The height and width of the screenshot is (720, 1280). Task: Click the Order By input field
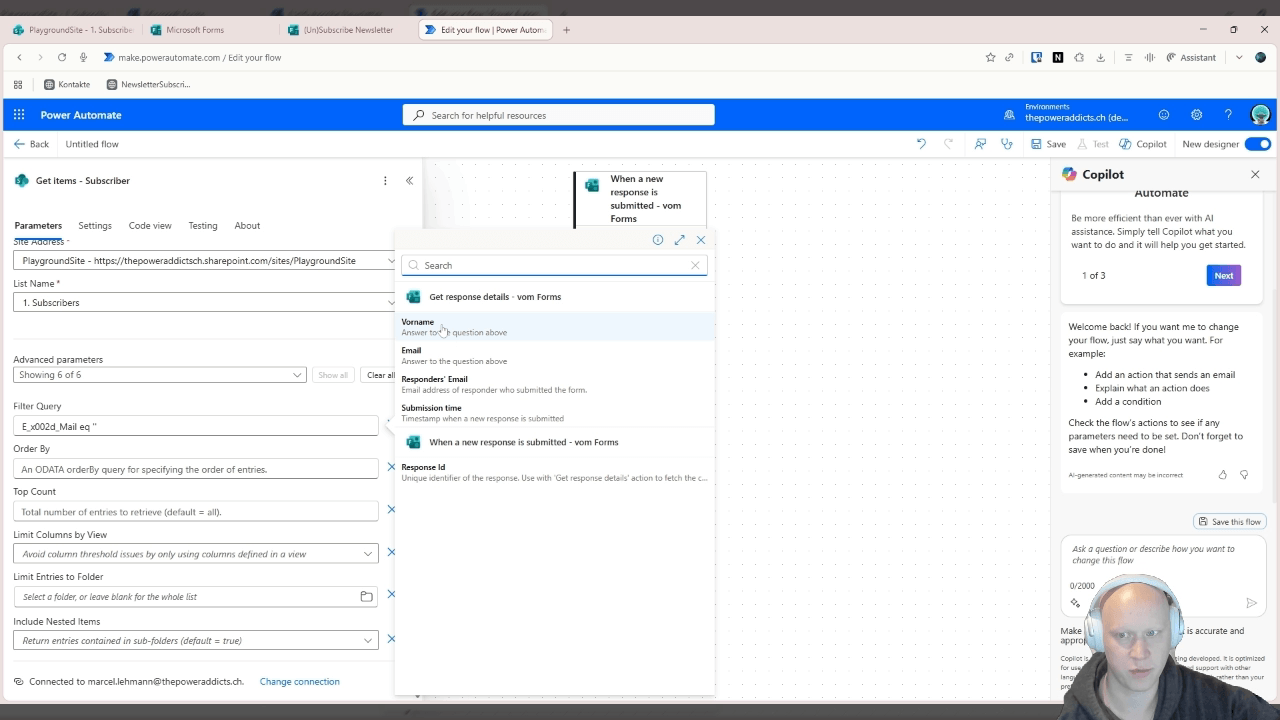click(x=196, y=469)
